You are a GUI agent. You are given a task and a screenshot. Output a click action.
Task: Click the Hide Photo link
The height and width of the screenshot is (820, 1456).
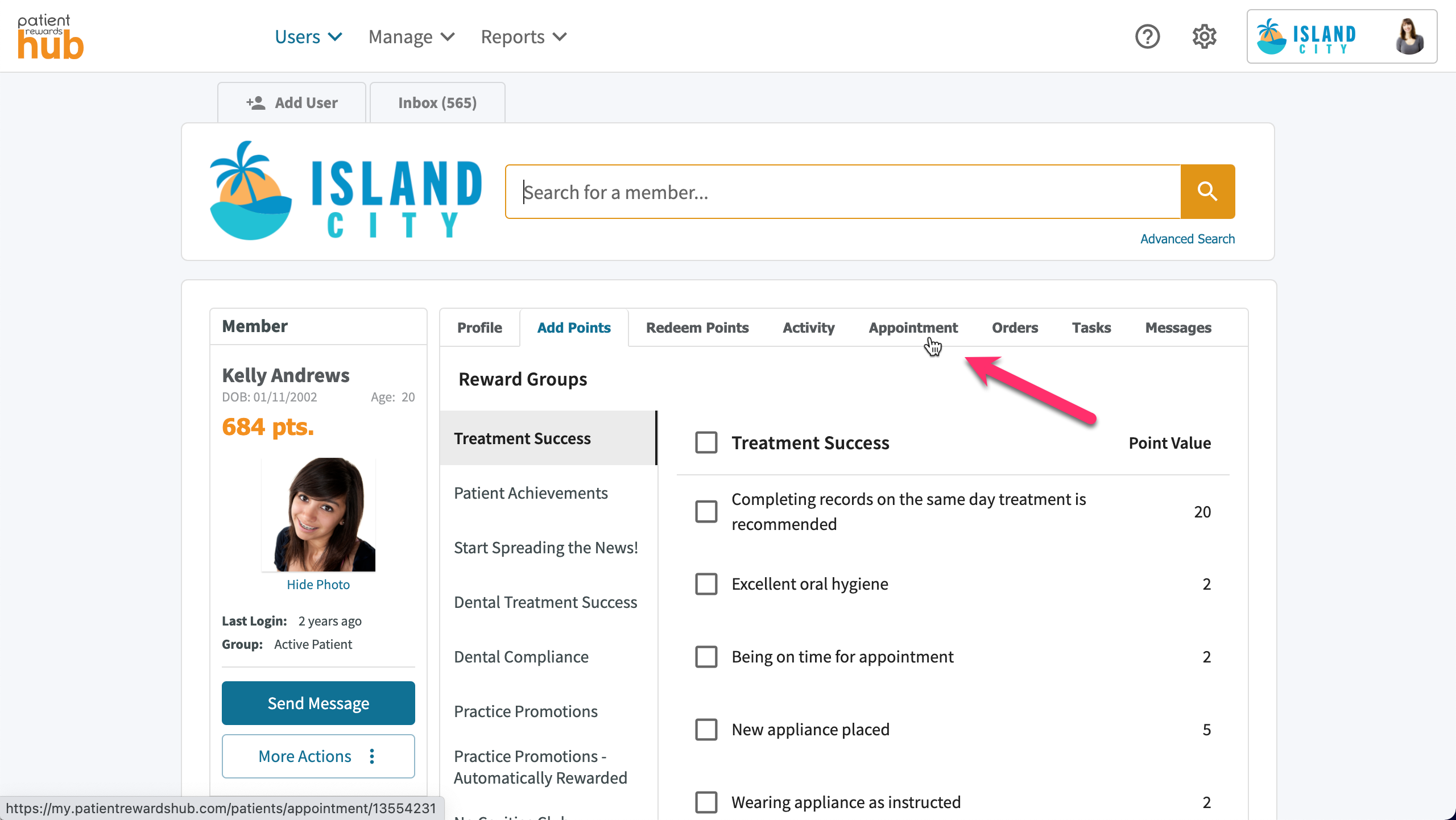coord(318,585)
